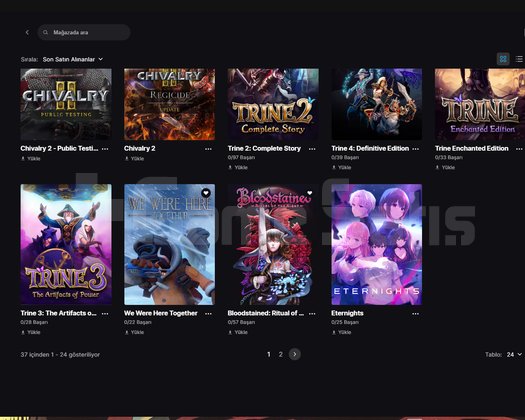525x420 pixels.
Task: Select page 2 in pagination
Action: pos(281,354)
